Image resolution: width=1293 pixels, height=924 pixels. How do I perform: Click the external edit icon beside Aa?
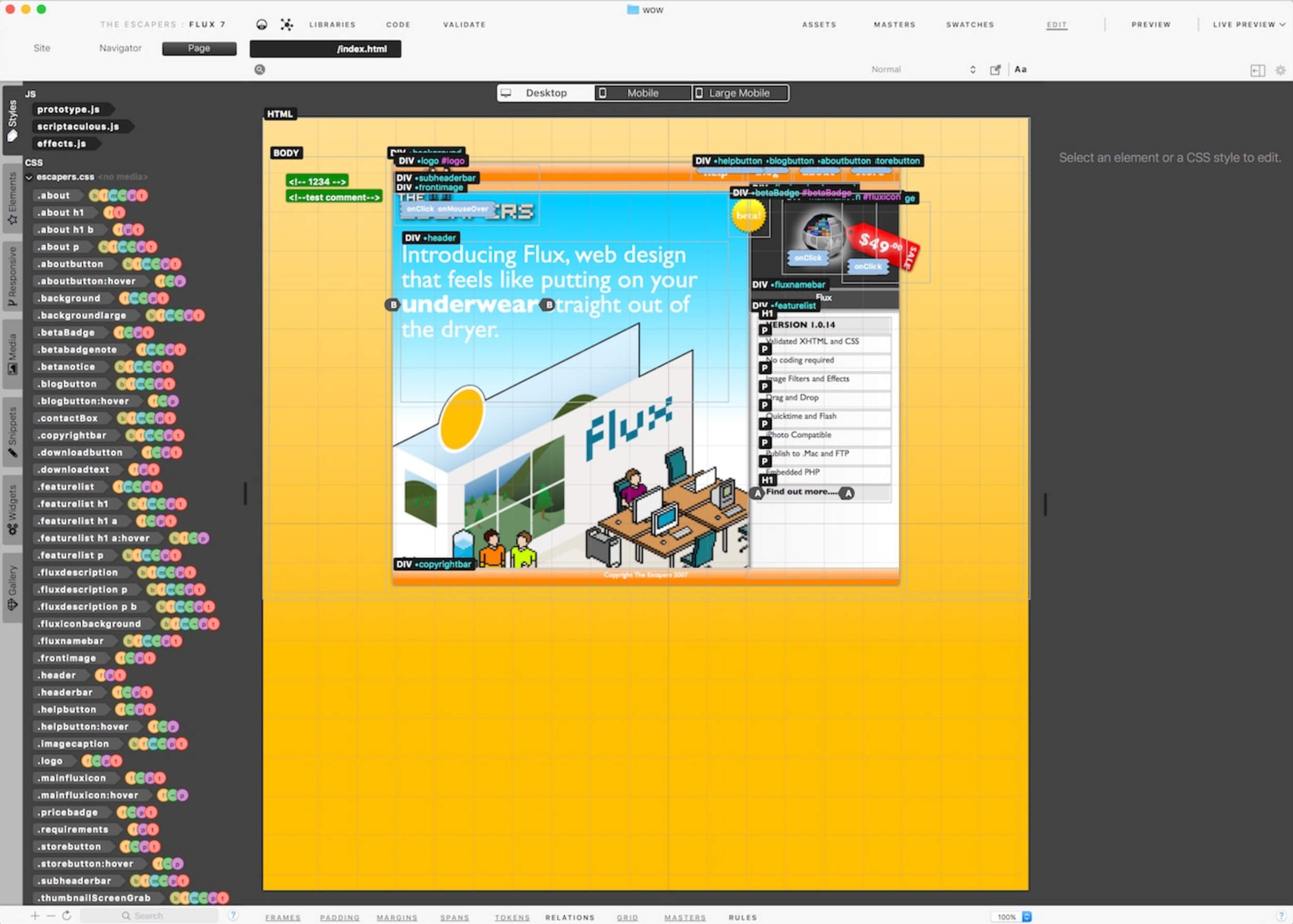995,69
